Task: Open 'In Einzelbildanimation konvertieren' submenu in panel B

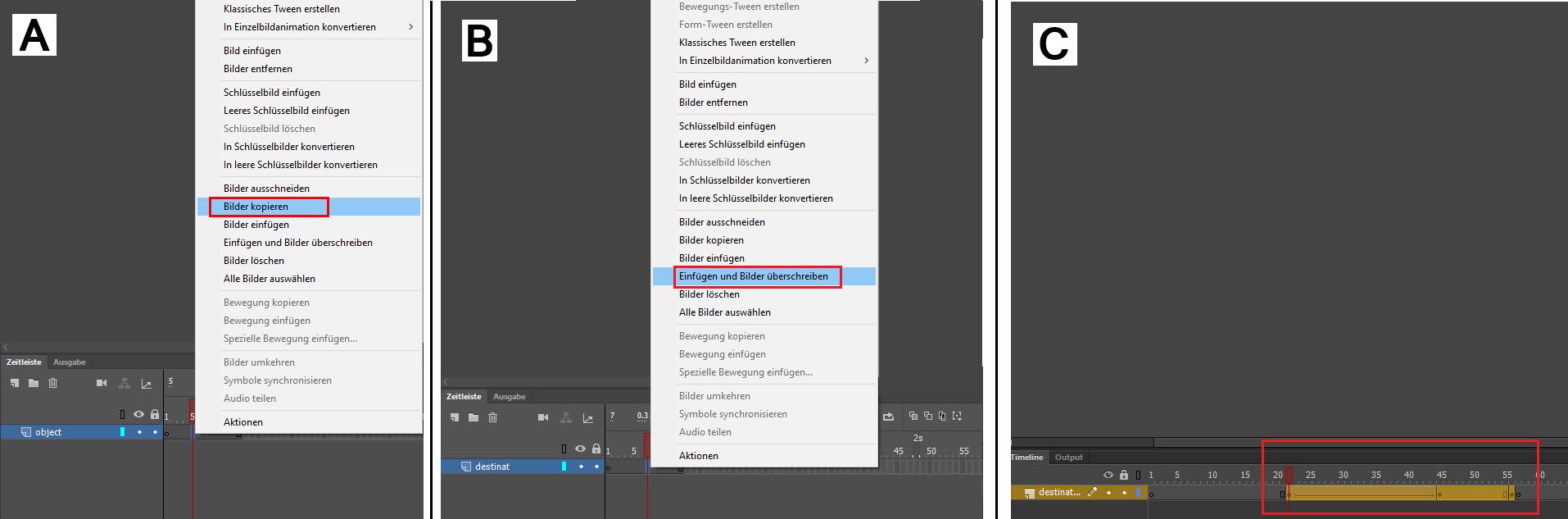Action: coord(764,61)
